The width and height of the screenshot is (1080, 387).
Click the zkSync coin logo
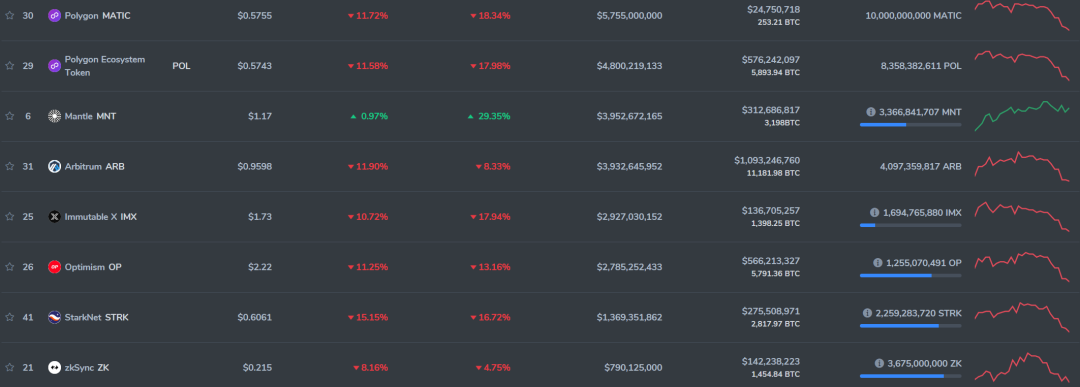coord(54,367)
